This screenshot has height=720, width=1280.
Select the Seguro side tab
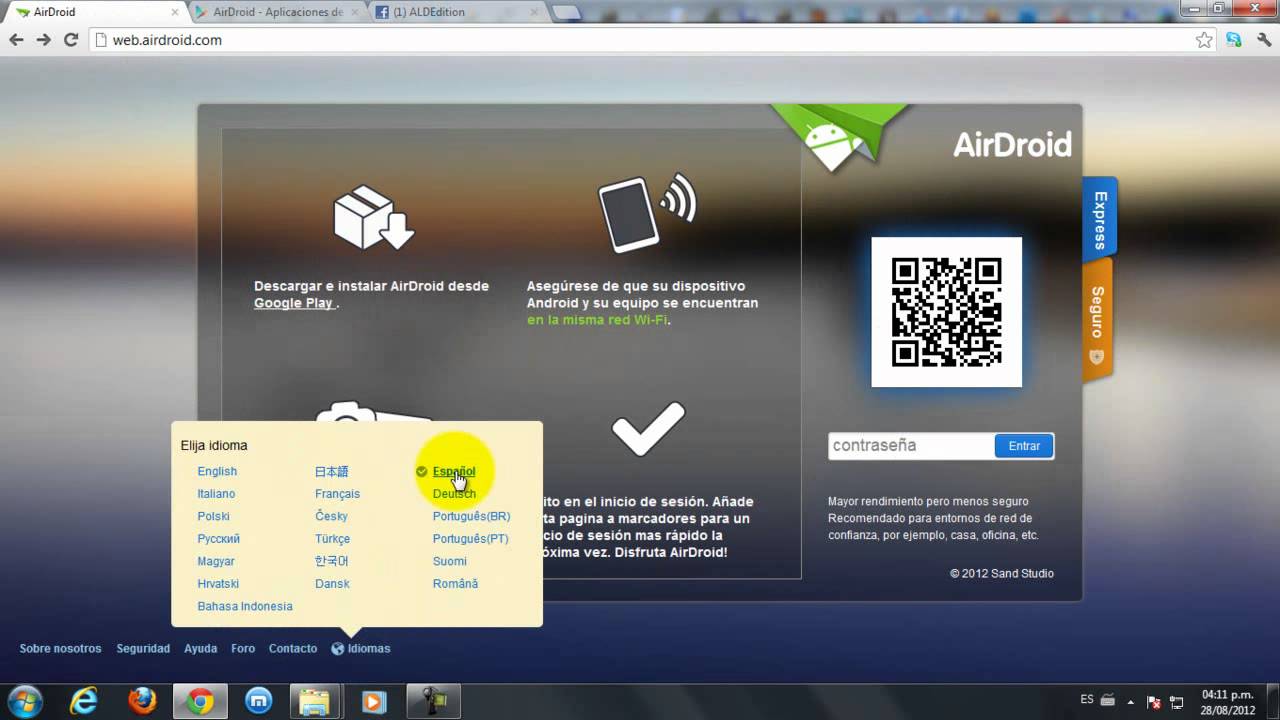(1097, 320)
